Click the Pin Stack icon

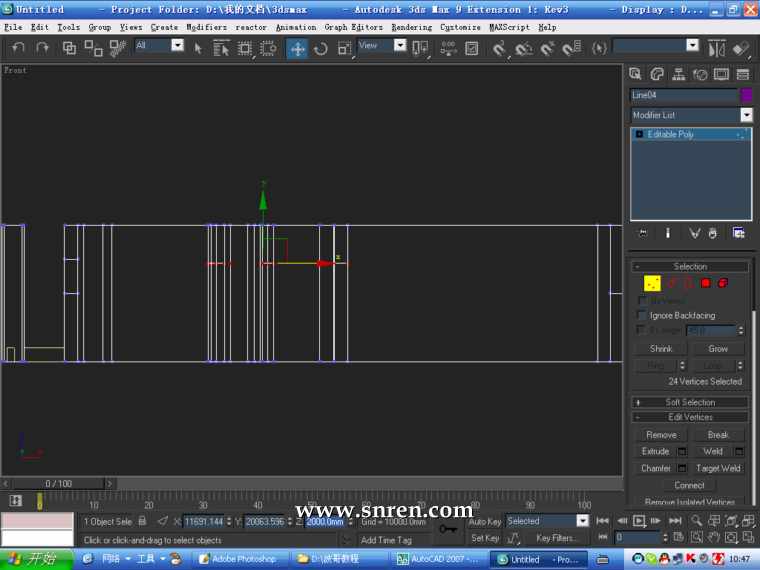tap(643, 234)
